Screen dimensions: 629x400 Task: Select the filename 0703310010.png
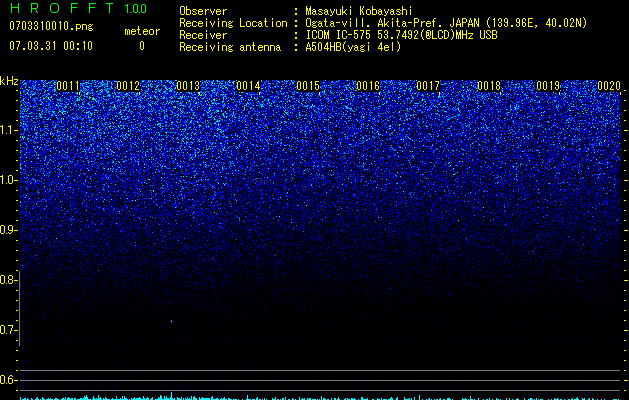click(51, 27)
